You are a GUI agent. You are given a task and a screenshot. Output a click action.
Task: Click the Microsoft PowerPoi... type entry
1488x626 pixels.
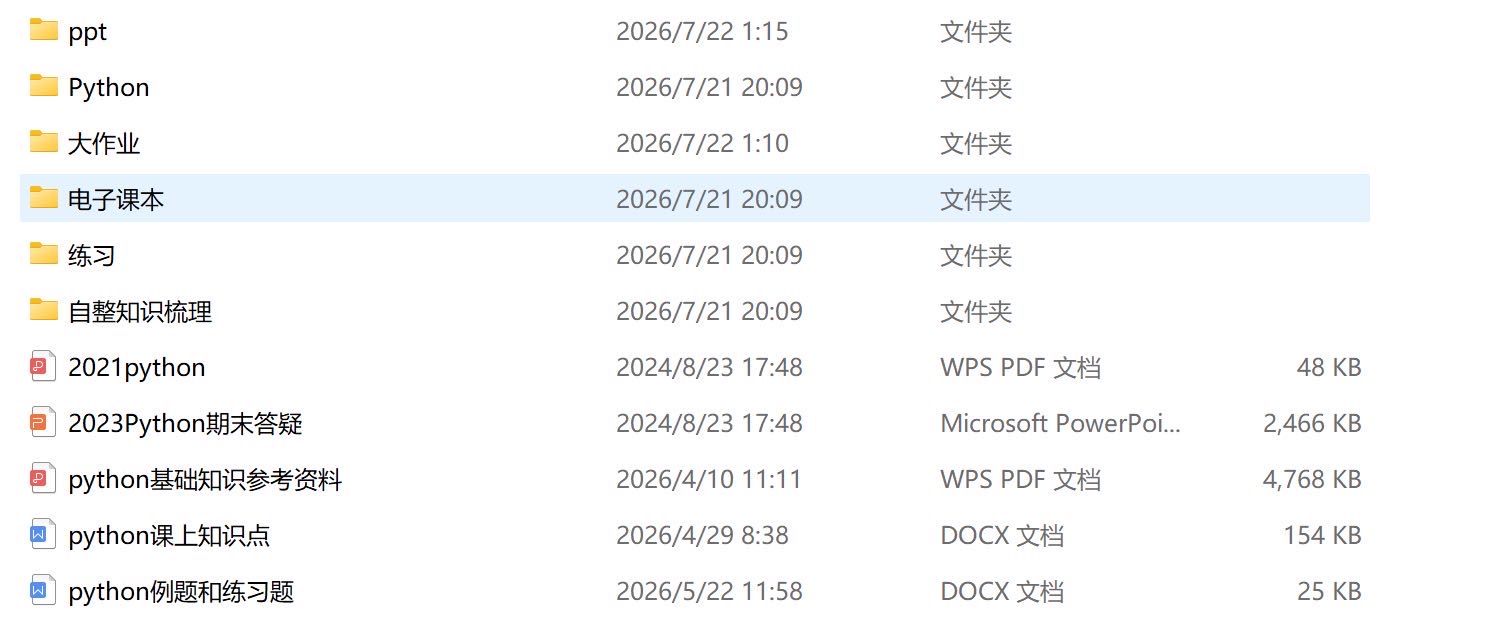tap(1060, 424)
